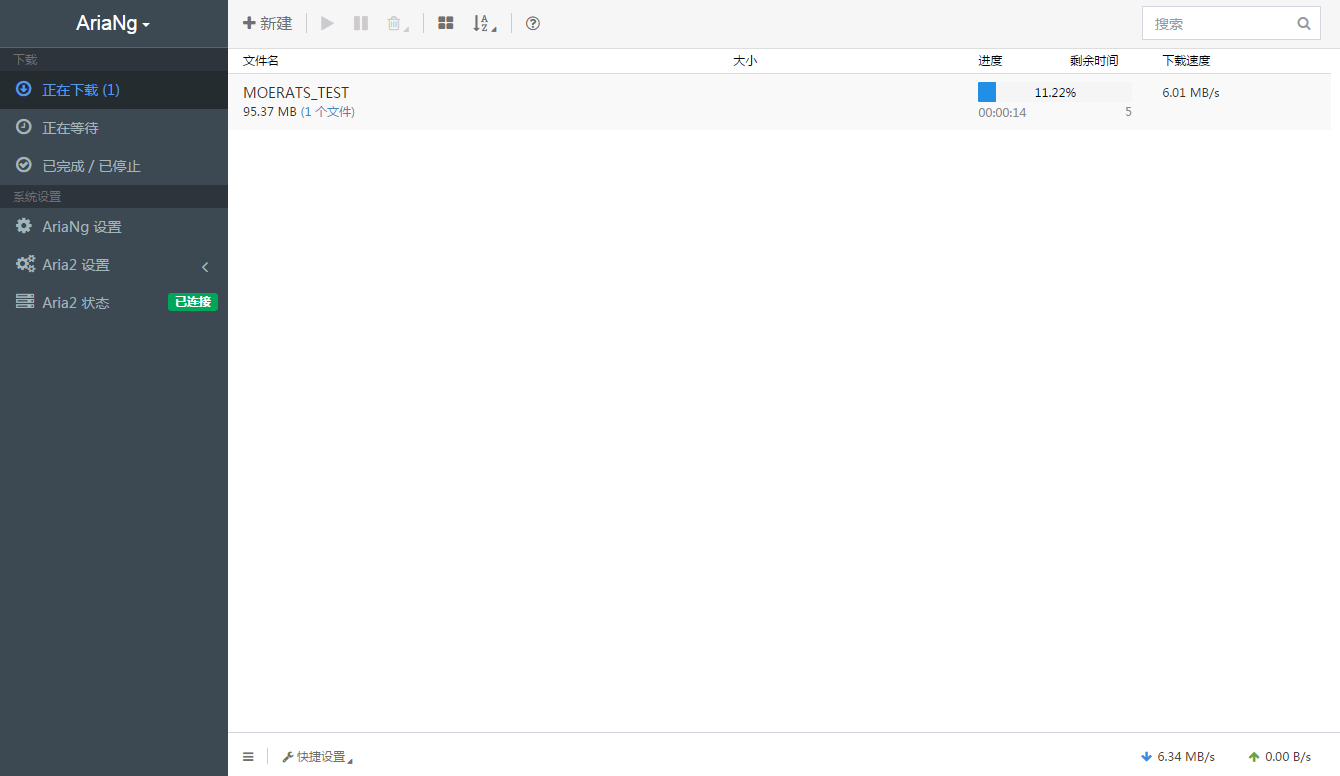Click the 1 个文件 link

coord(328,112)
